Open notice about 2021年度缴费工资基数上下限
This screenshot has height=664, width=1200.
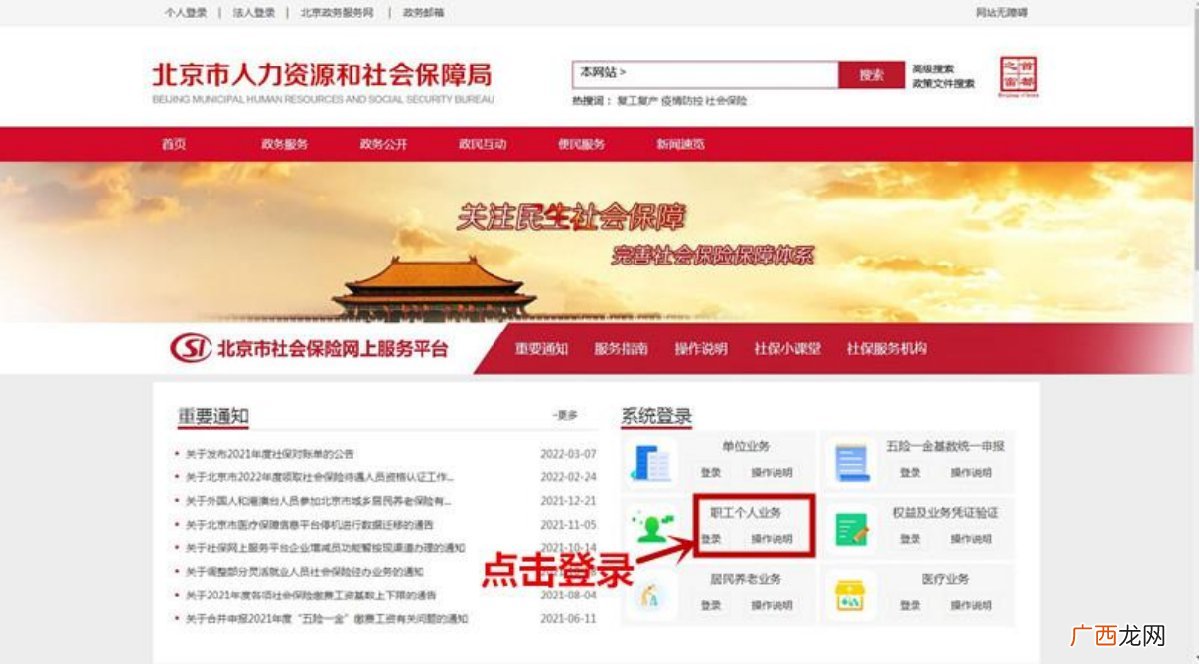(x=311, y=595)
